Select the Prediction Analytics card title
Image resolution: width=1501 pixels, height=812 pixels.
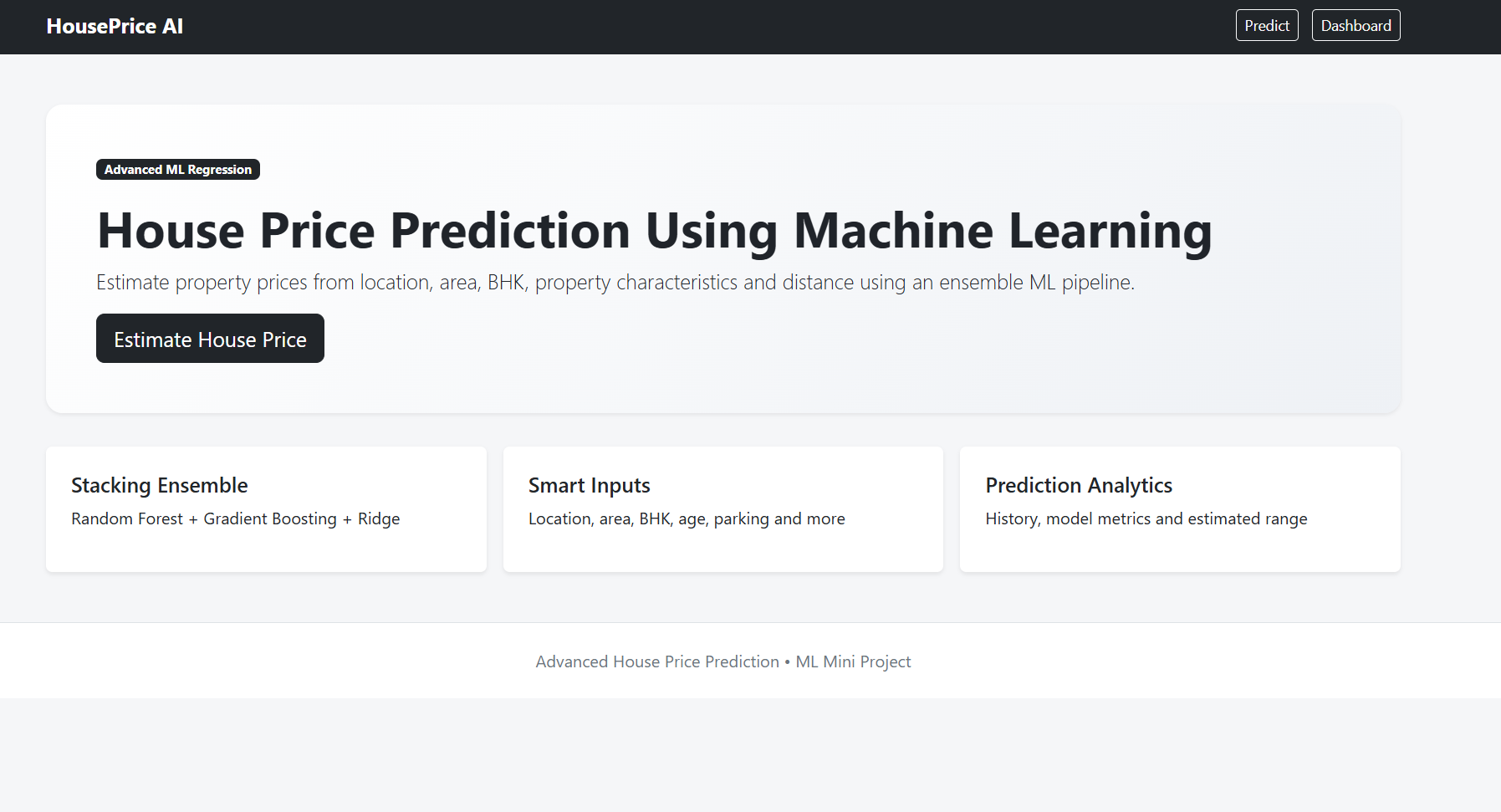pos(1079,485)
